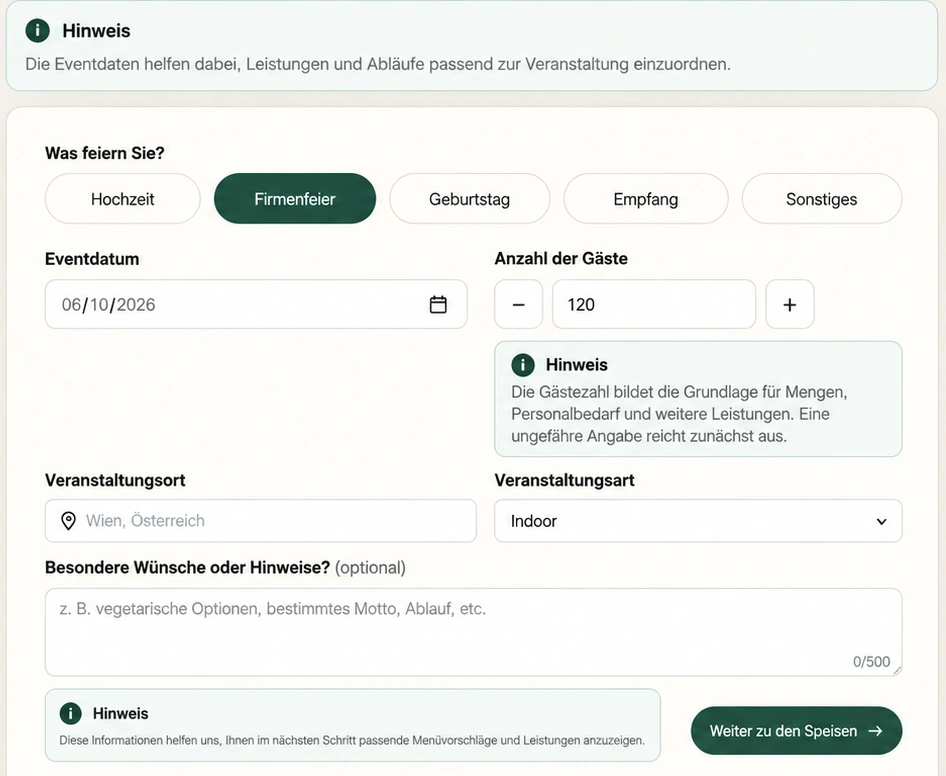Screen dimensions: 946x776
Task: Open the Veranstaltungsart dropdown showing Indoor
Action: [698, 521]
